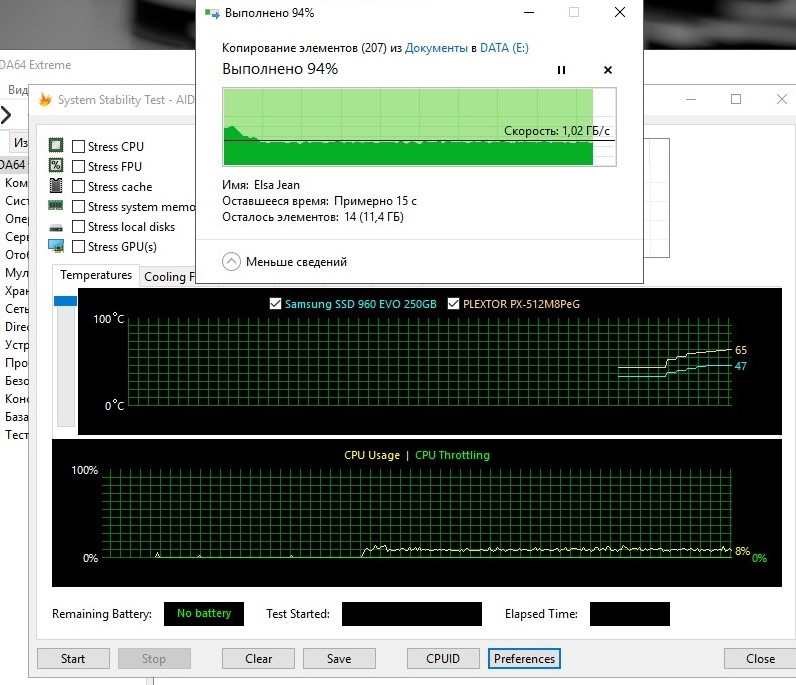
Task: Click the Stress GPU monitor icon
Action: tap(56, 246)
